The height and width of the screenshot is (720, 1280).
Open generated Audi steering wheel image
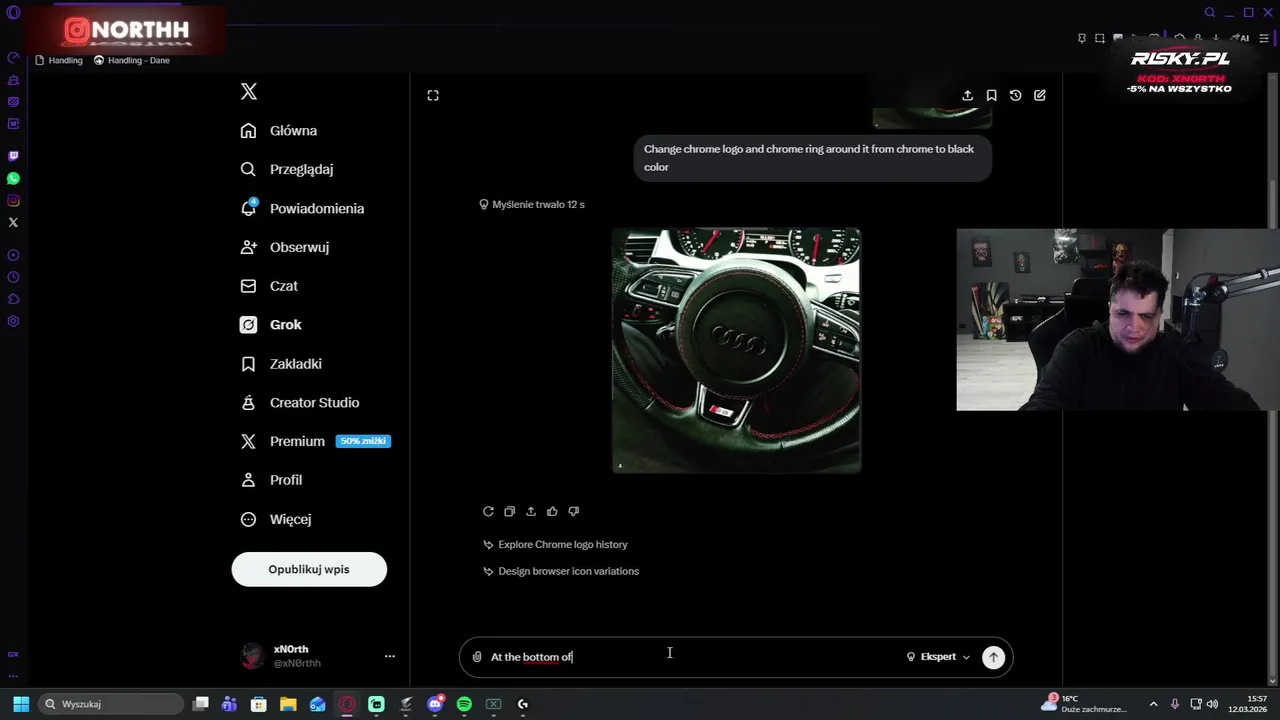(737, 350)
